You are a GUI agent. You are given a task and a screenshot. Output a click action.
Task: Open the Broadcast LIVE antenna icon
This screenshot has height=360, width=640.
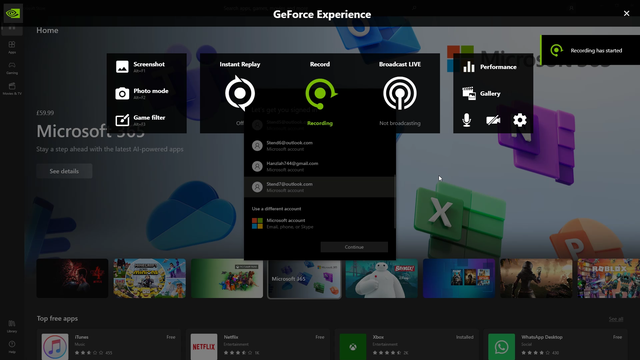click(x=400, y=93)
